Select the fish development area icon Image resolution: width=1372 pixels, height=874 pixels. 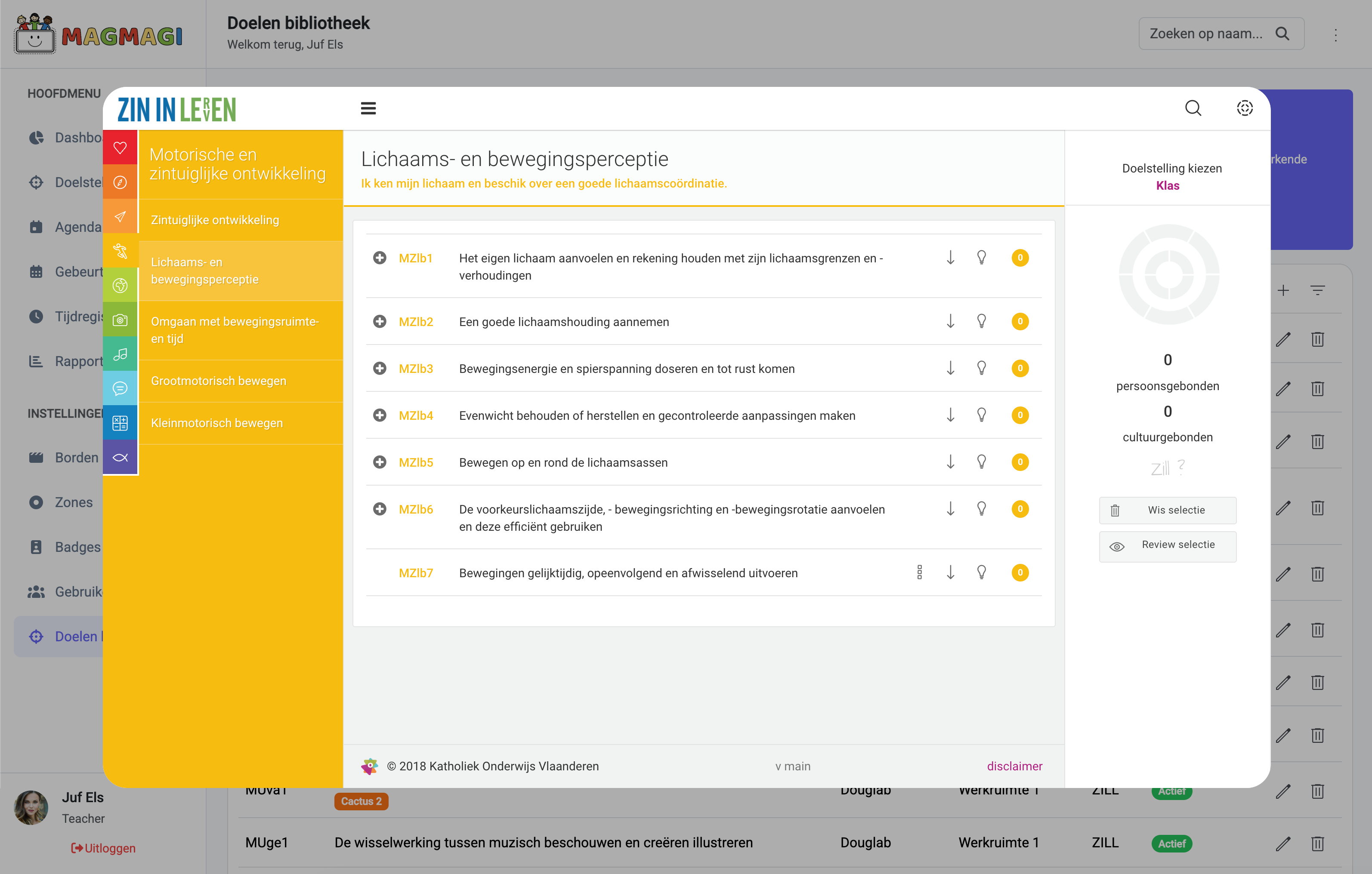point(120,457)
